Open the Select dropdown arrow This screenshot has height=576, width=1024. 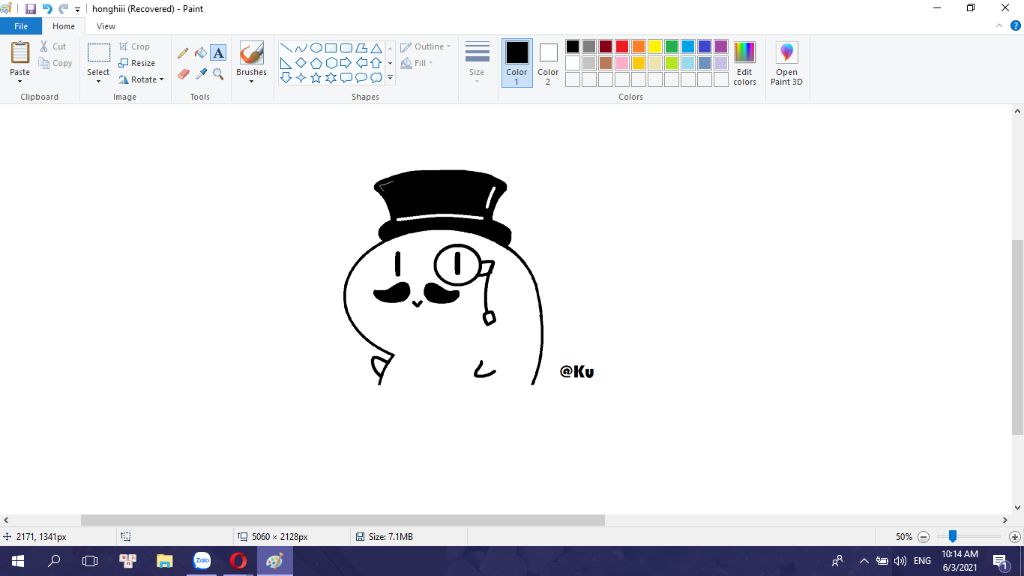98,81
